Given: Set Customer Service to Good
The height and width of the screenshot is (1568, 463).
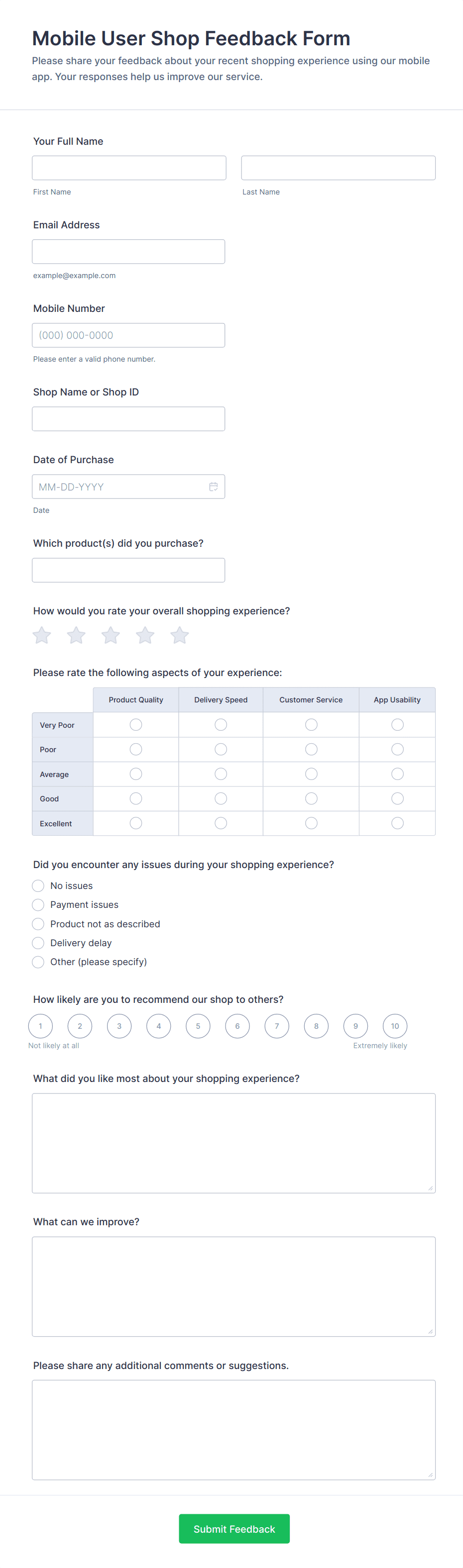Looking at the screenshot, I should (x=311, y=798).
